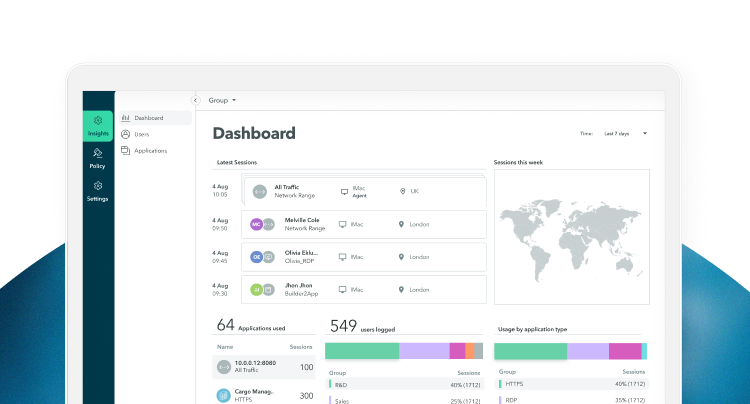Click the 549 users logged count
This screenshot has height=404, width=750.
tap(343, 326)
